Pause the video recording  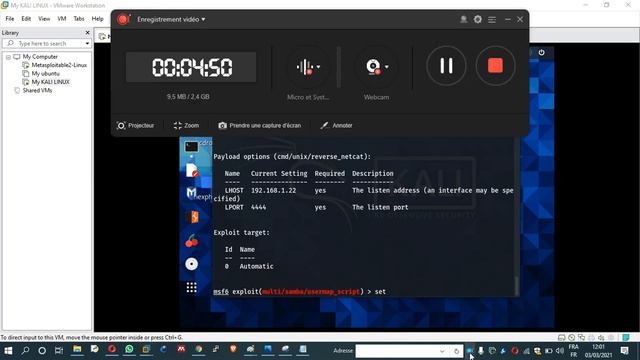(446, 66)
